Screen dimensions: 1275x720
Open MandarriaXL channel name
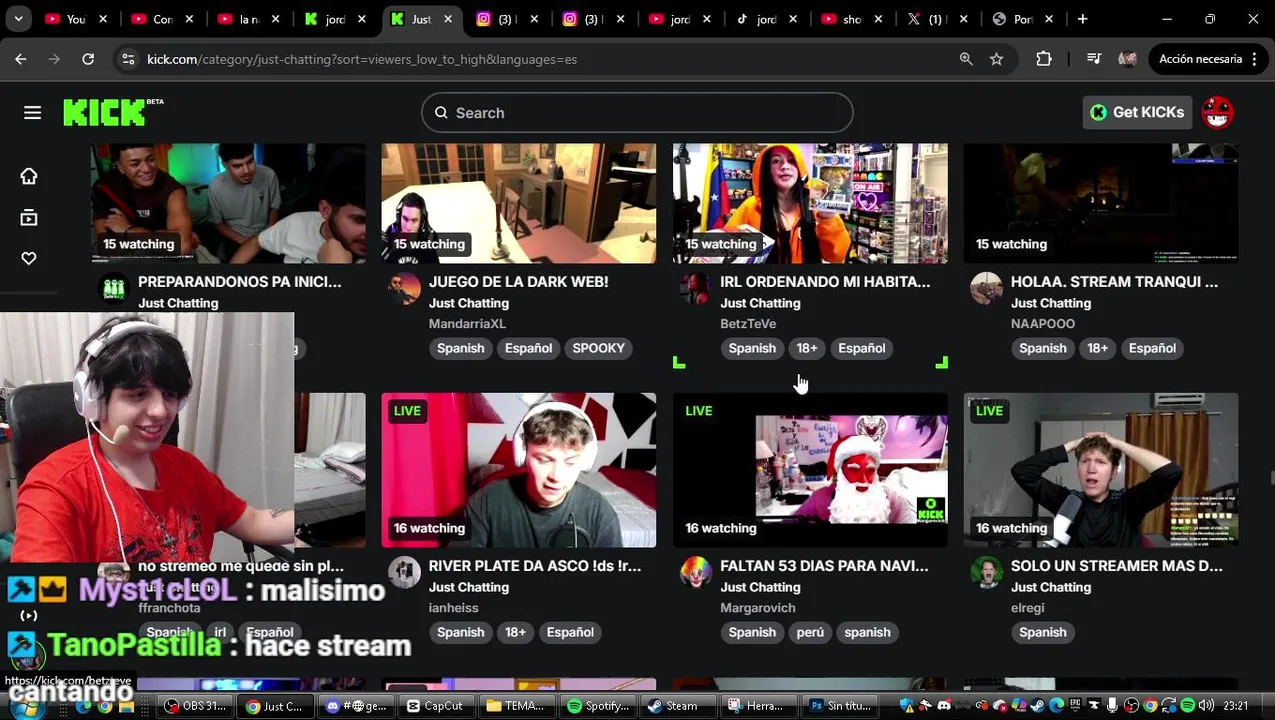[x=467, y=324]
